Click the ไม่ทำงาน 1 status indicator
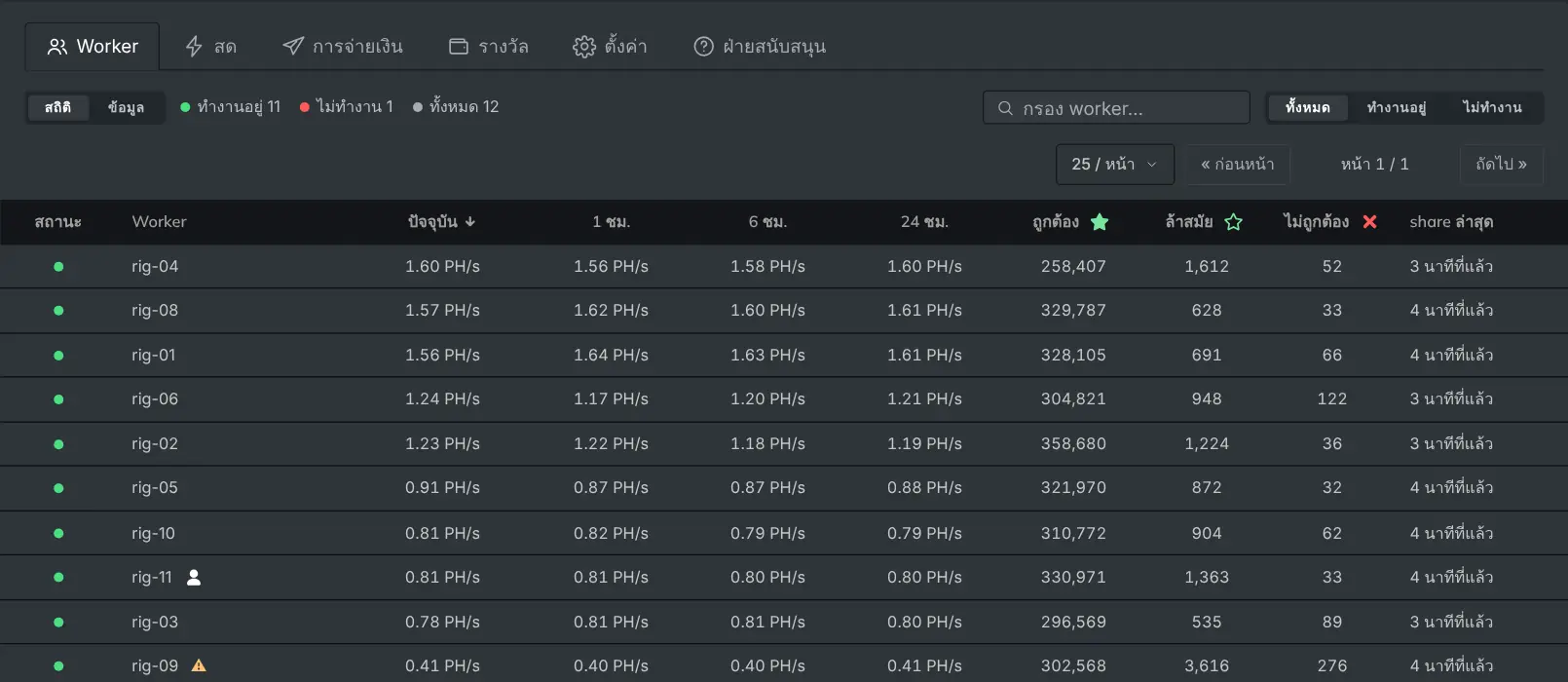The image size is (1568, 682). point(347,107)
